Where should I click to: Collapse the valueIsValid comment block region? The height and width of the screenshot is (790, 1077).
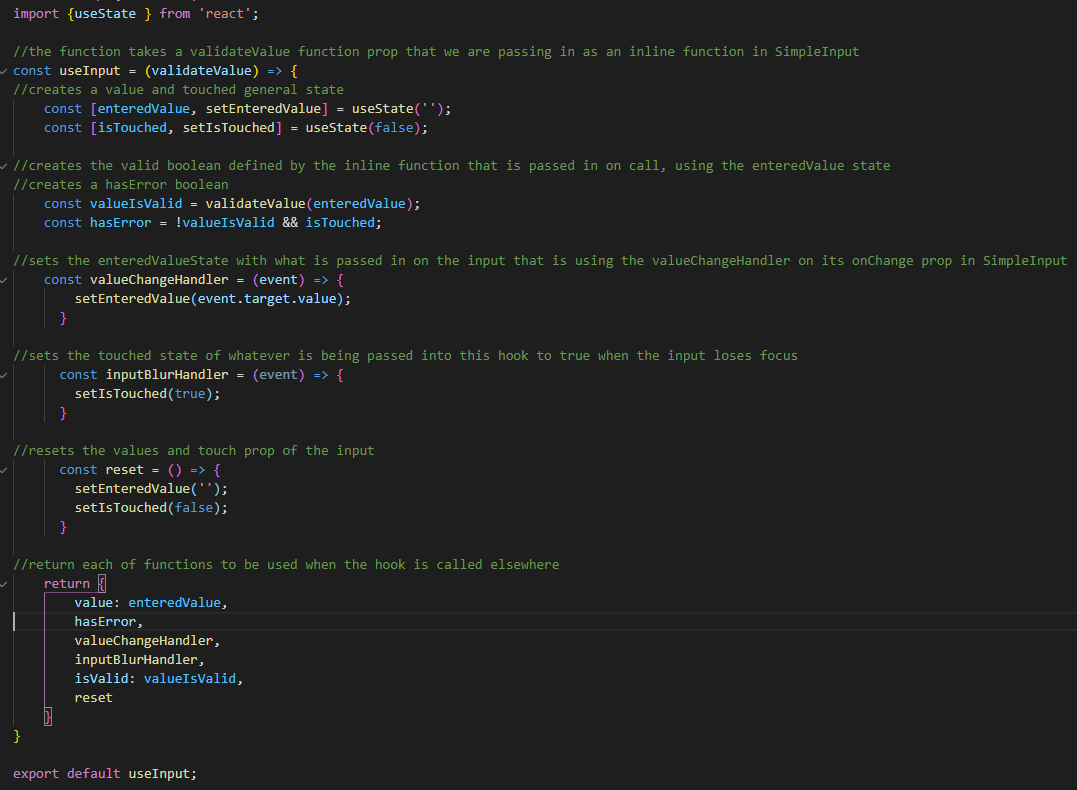tap(5, 165)
